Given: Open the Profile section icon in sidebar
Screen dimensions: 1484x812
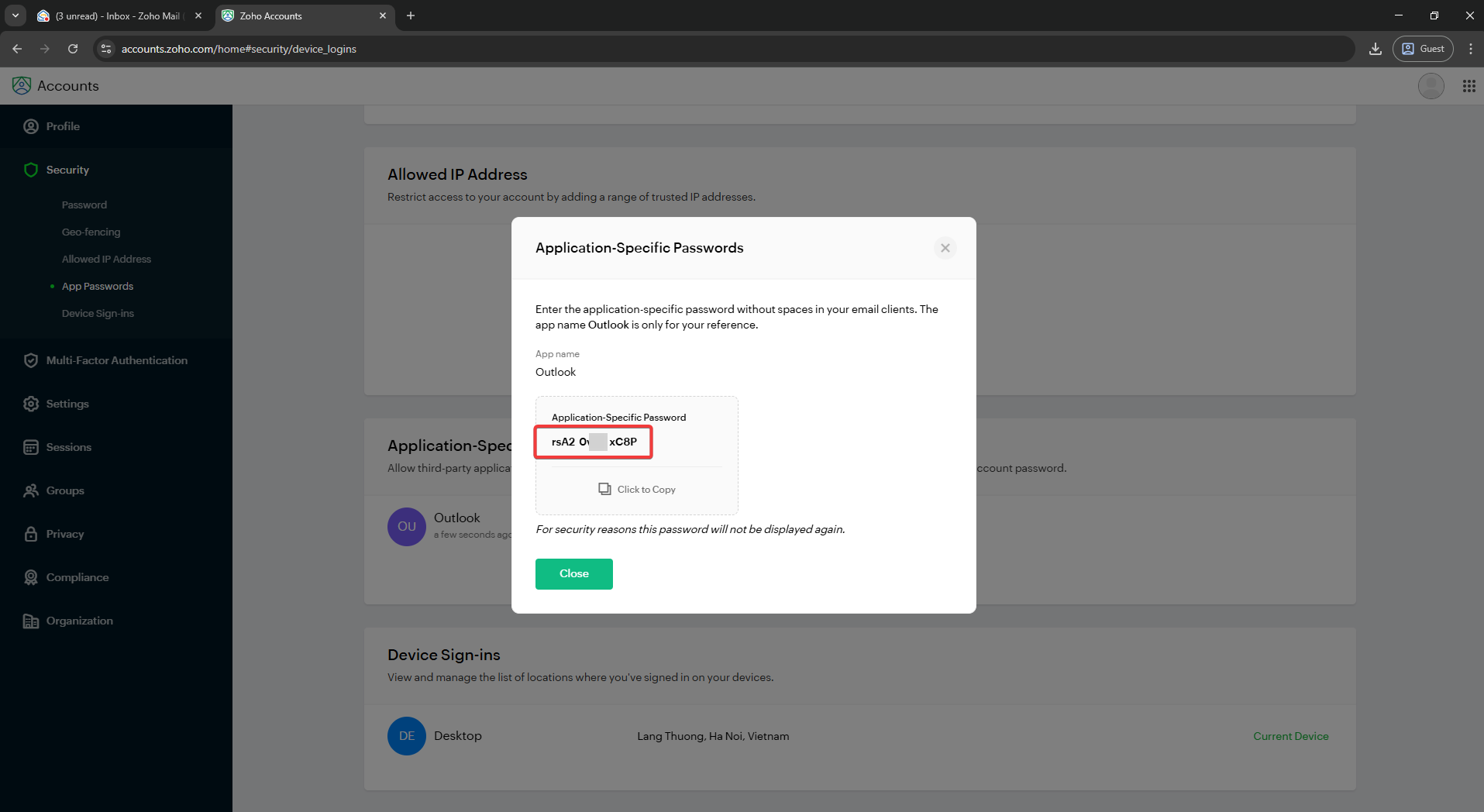Looking at the screenshot, I should (31, 126).
